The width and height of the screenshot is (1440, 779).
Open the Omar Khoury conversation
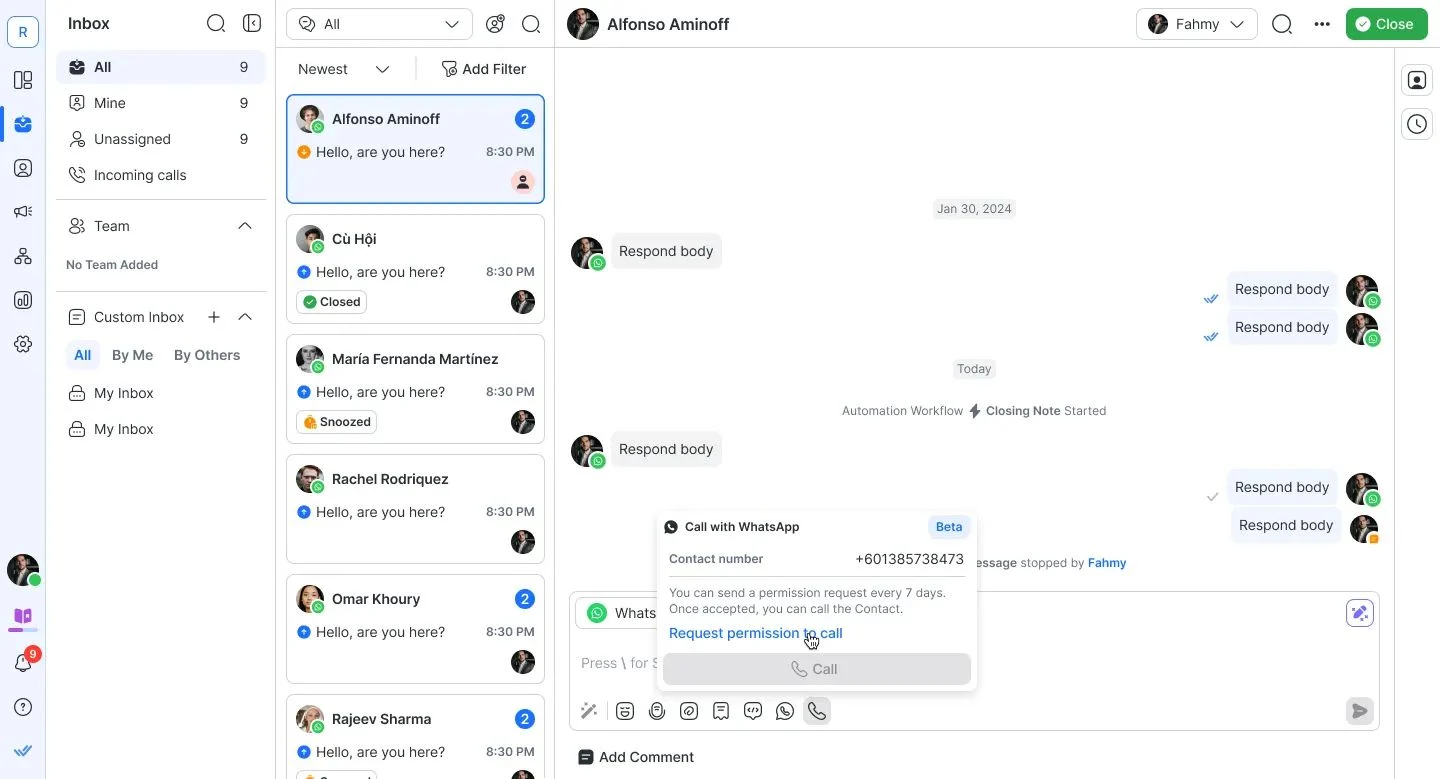(415, 629)
